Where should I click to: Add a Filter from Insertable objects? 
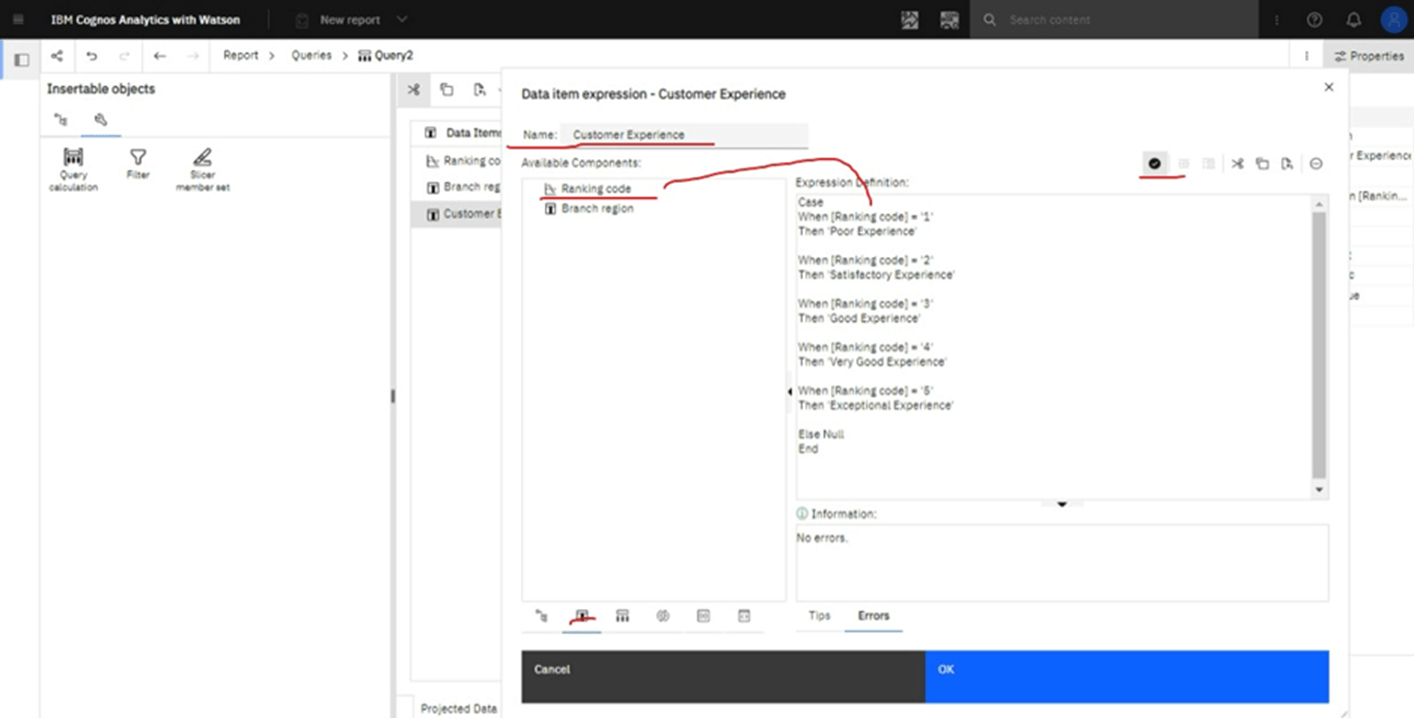(x=137, y=165)
